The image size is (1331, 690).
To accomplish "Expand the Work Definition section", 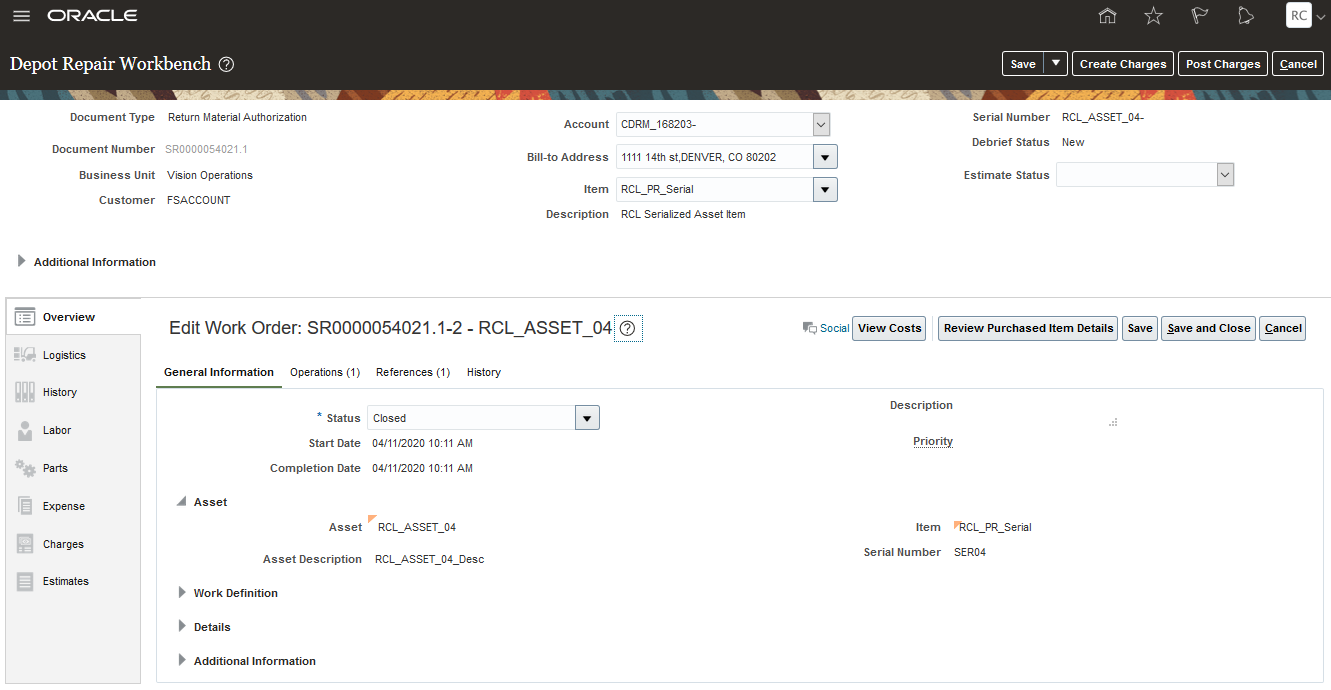I will click(x=182, y=592).
